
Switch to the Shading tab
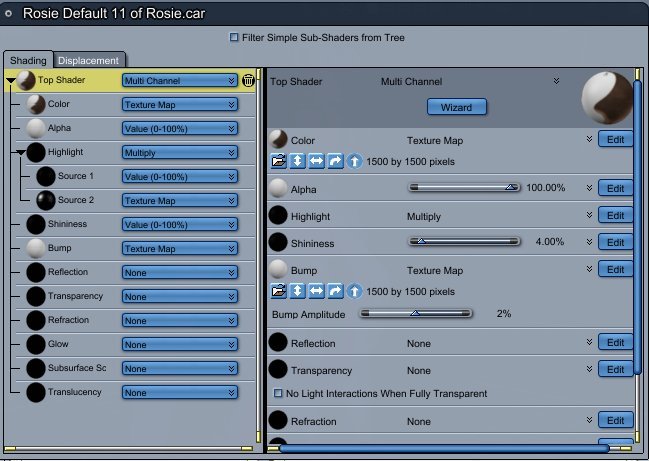28,60
